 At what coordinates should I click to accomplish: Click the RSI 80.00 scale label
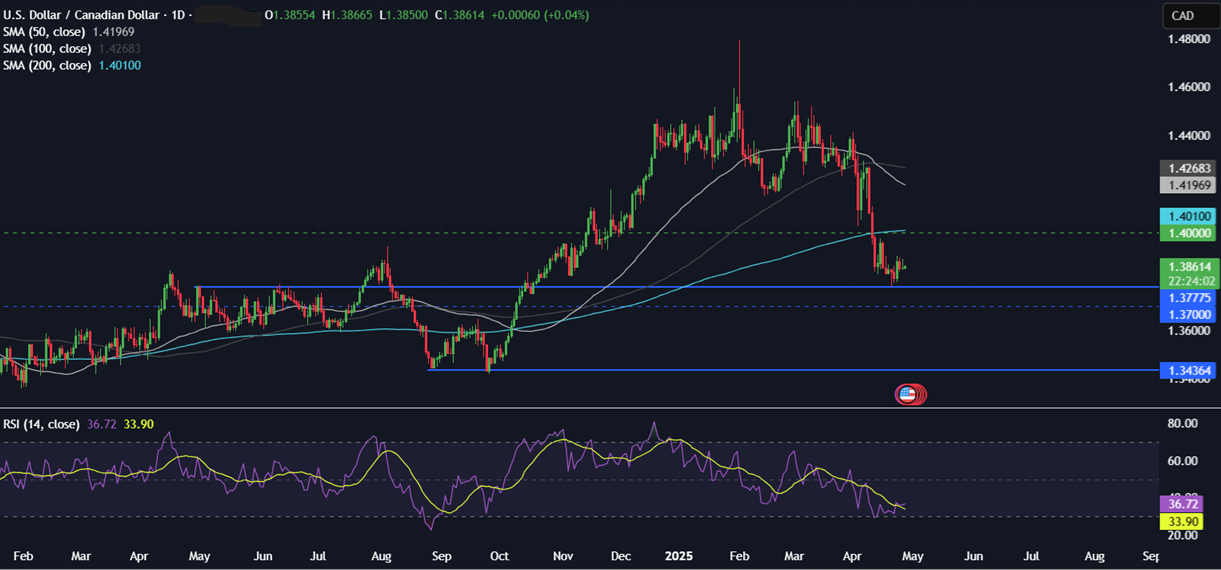tap(1184, 424)
